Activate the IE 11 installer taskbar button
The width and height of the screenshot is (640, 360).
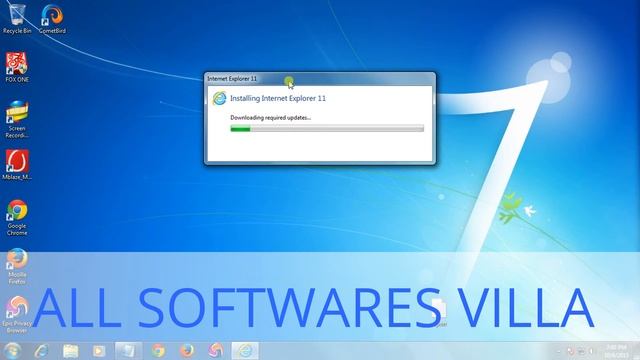coord(245,351)
